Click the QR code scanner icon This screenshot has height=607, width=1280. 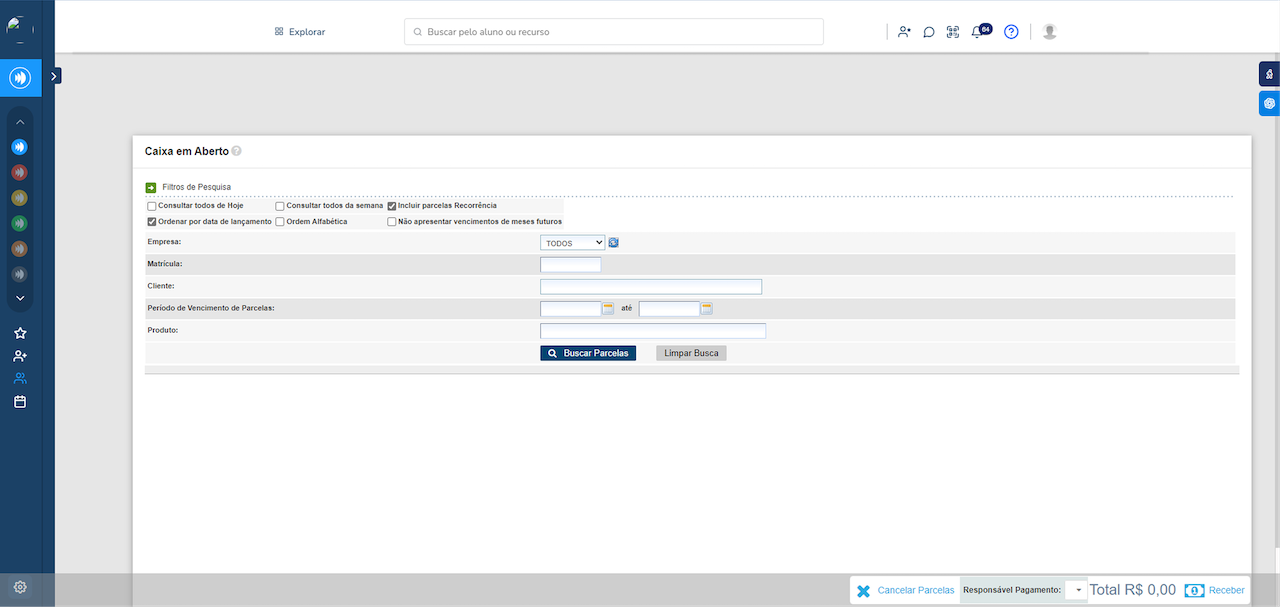click(x=953, y=32)
